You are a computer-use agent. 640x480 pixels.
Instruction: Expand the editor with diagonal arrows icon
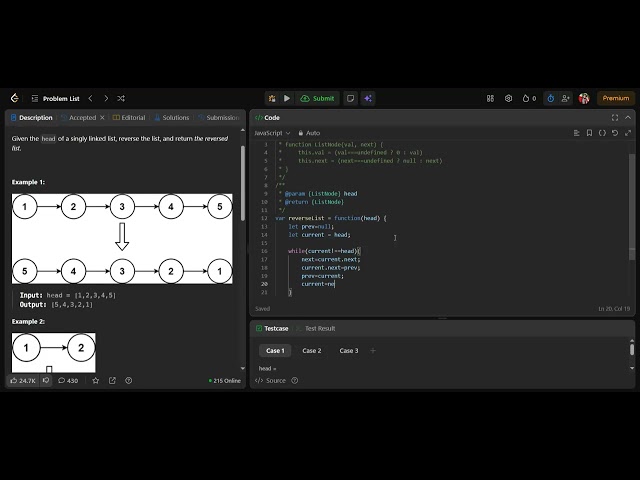pyautogui.click(x=628, y=133)
